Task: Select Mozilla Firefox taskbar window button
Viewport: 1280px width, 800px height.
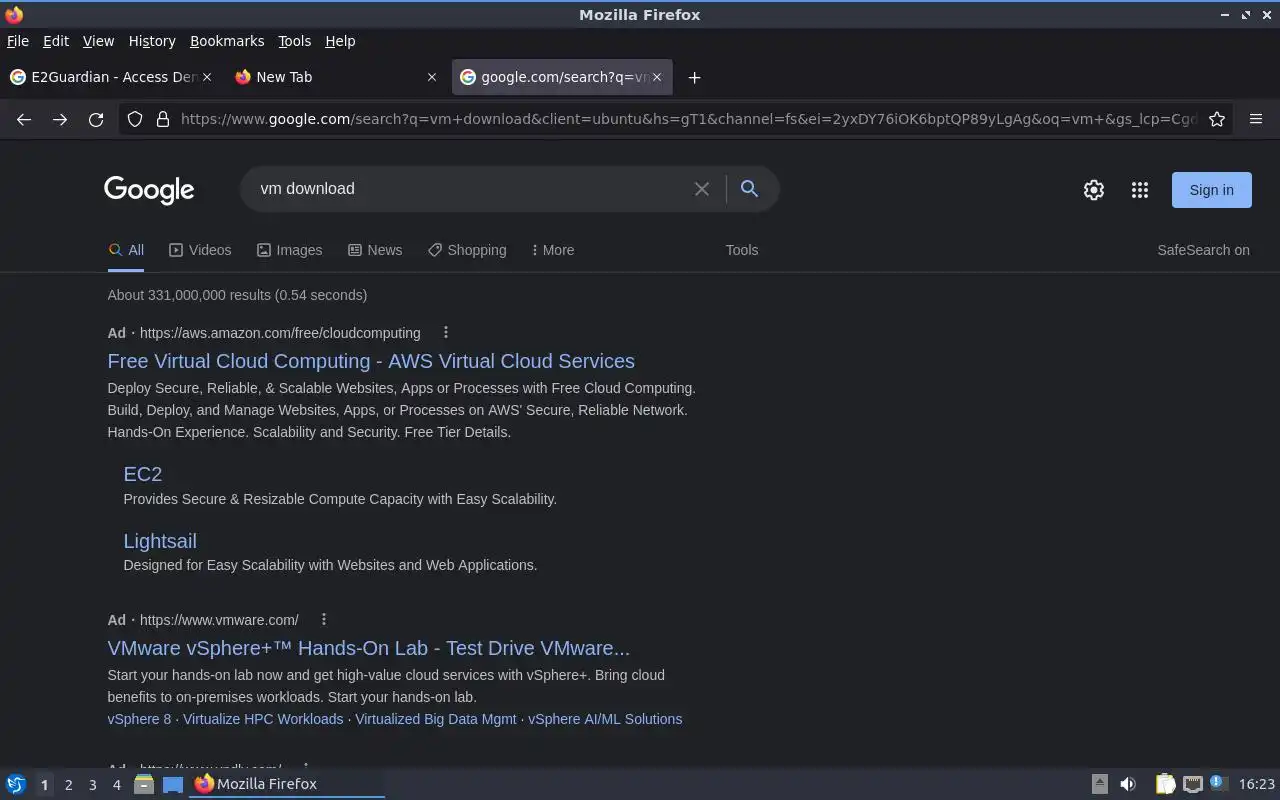Action: [287, 784]
